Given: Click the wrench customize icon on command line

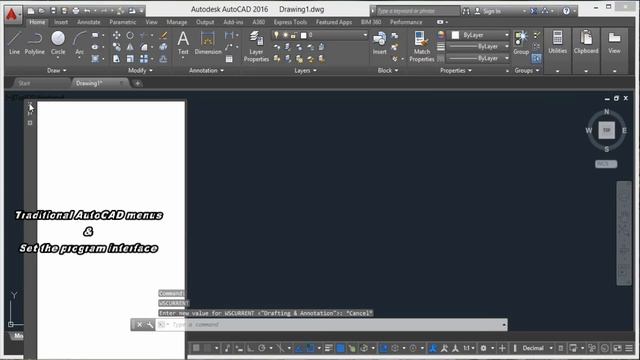Looking at the screenshot, I should tap(150, 325).
